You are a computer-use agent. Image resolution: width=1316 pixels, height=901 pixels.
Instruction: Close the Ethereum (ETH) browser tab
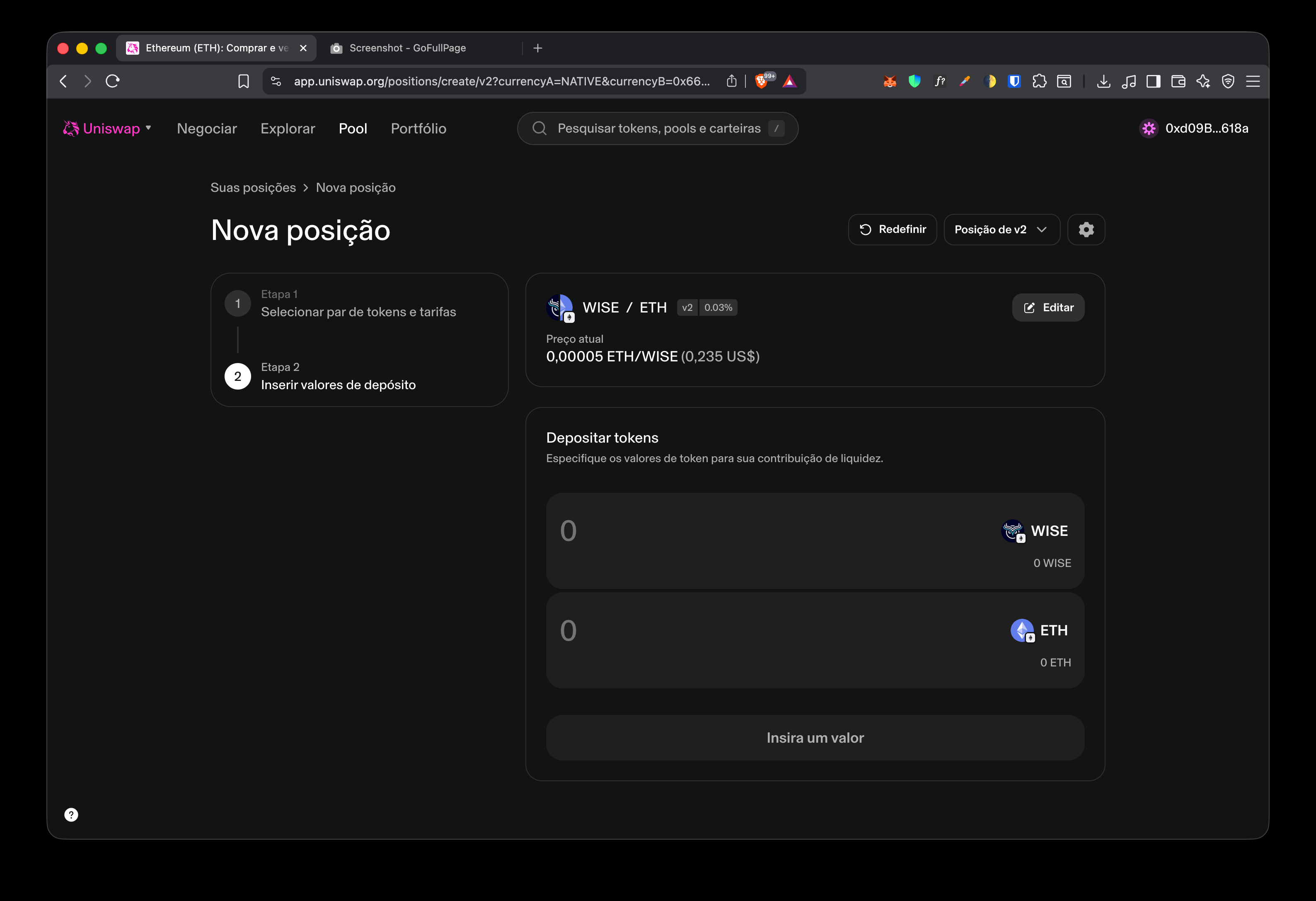point(304,48)
